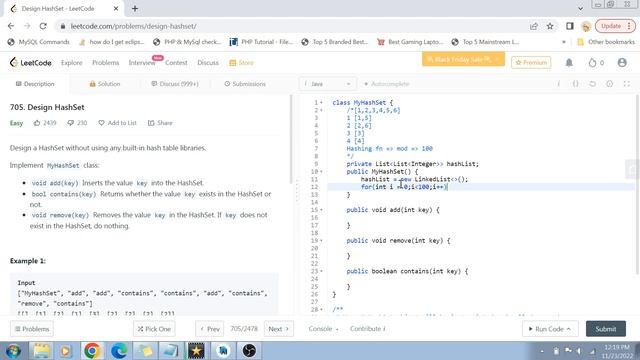Click the curly braces format icon
Viewport: 640px width, 360px height.
(x=575, y=84)
